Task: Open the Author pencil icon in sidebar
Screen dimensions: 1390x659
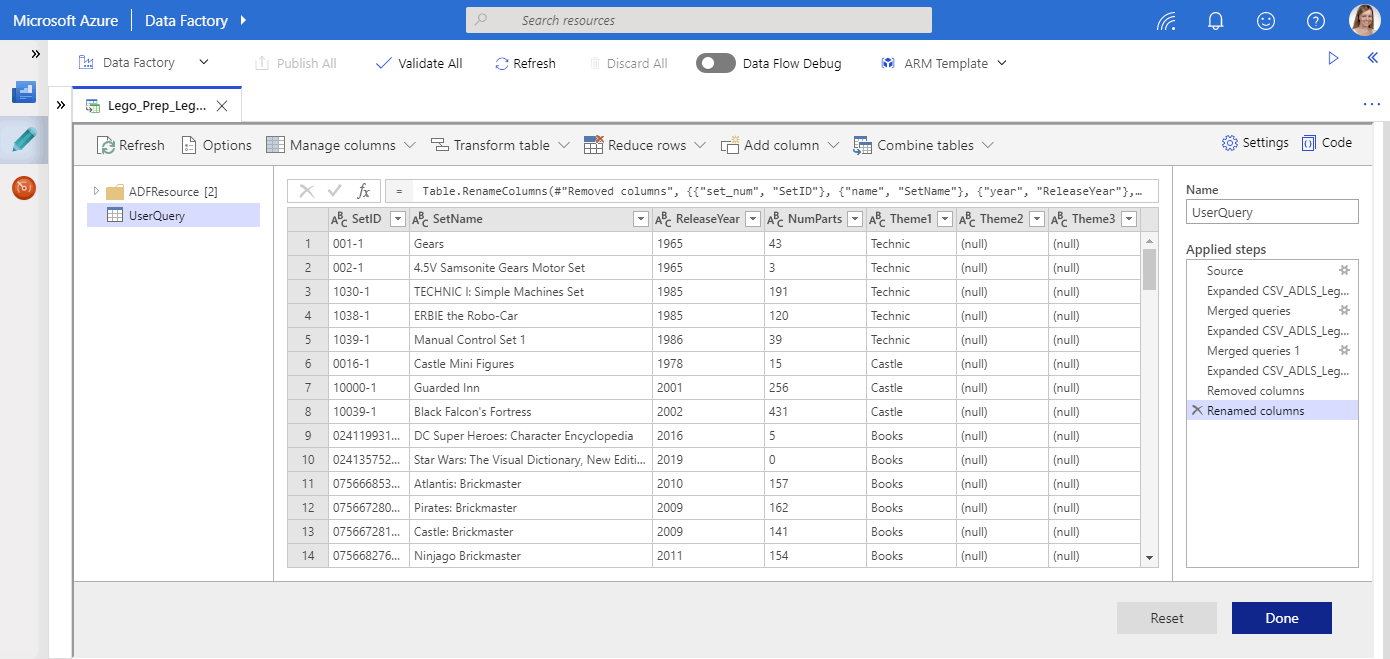Action: [x=24, y=140]
